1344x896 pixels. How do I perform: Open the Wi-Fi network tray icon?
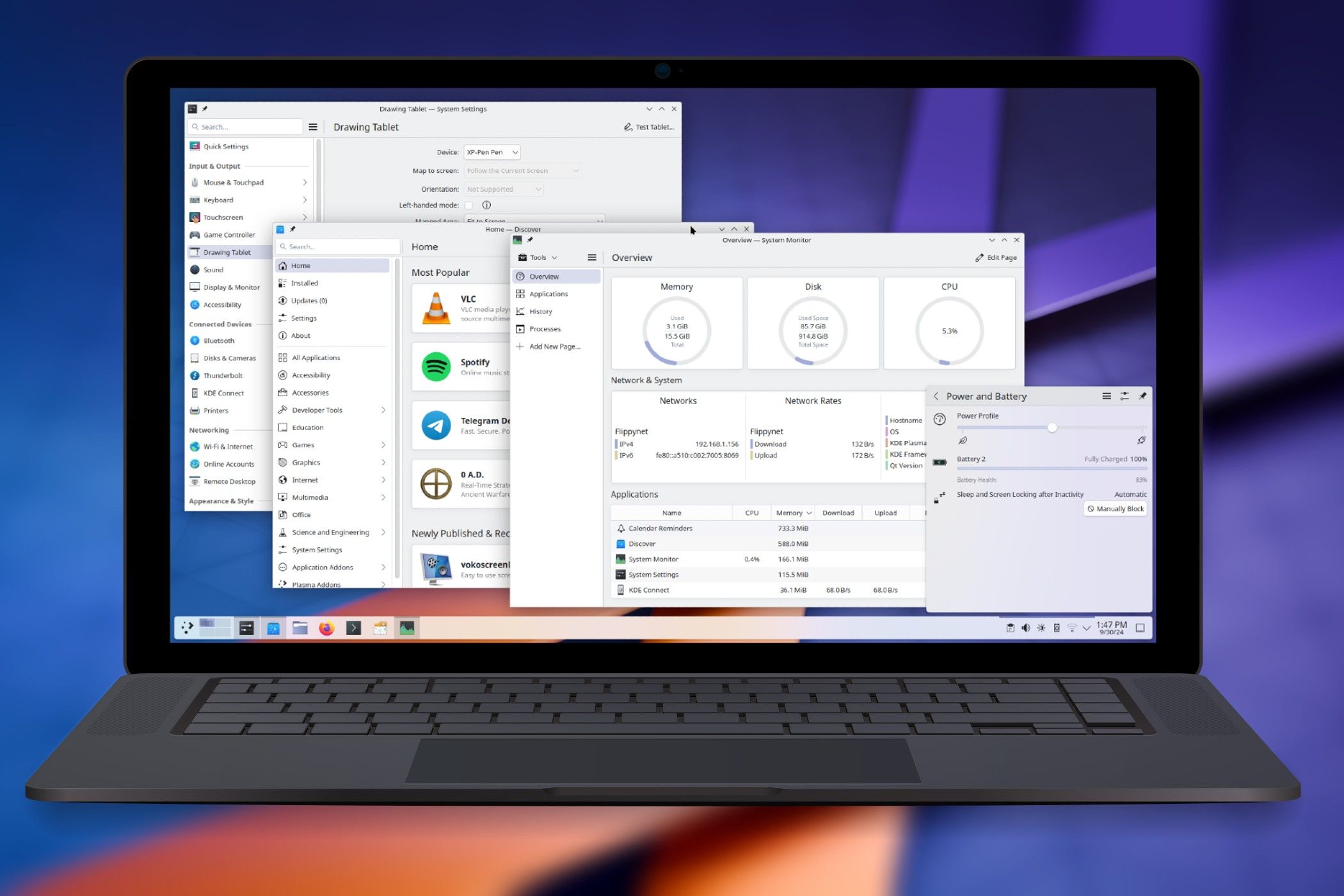click(x=1072, y=628)
